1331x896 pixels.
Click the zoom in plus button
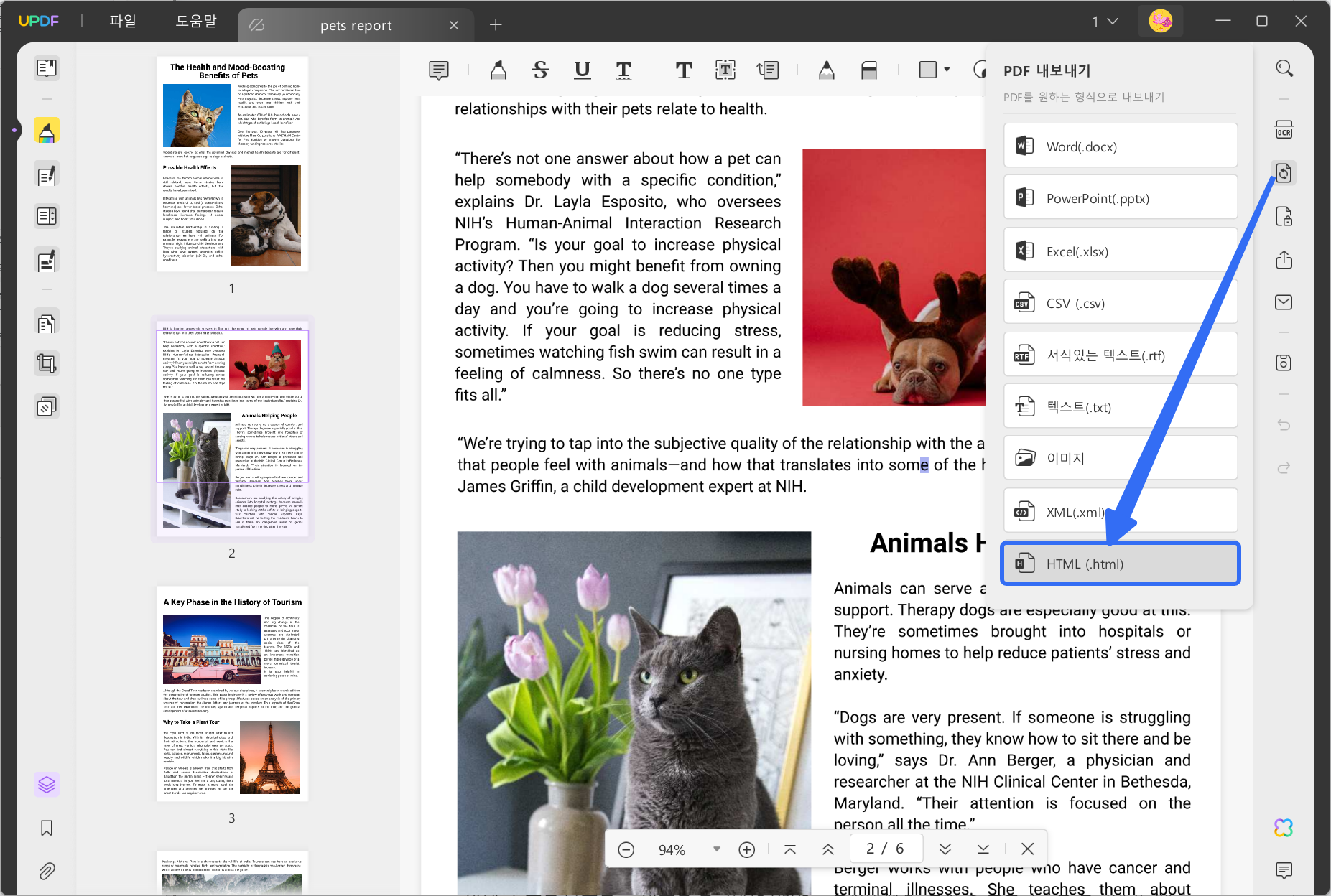(747, 849)
